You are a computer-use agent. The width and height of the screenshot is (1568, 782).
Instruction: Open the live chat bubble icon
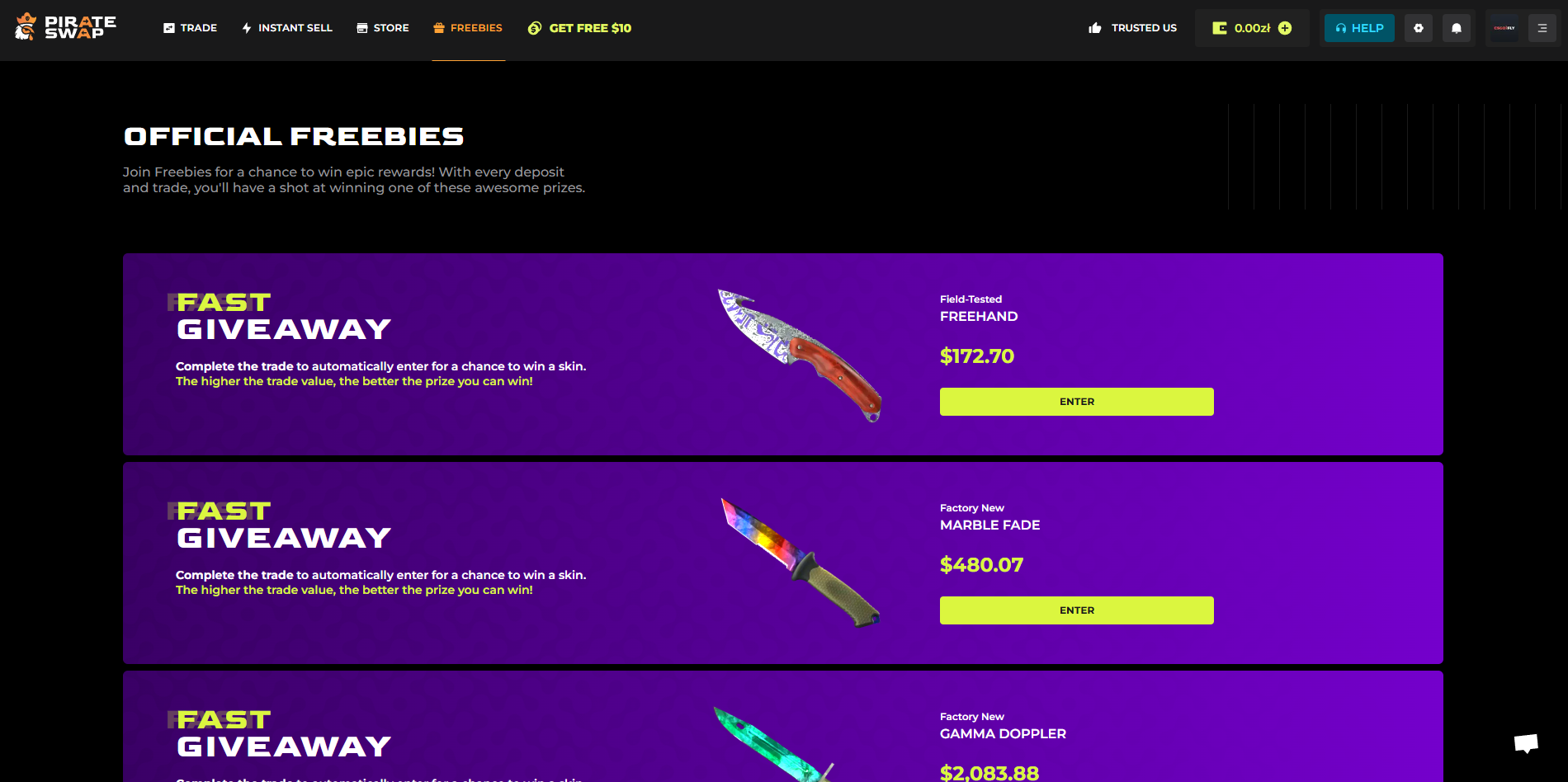tap(1526, 742)
